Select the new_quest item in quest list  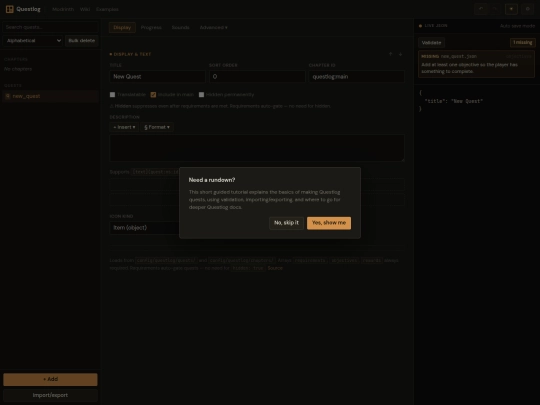[x=50, y=96]
